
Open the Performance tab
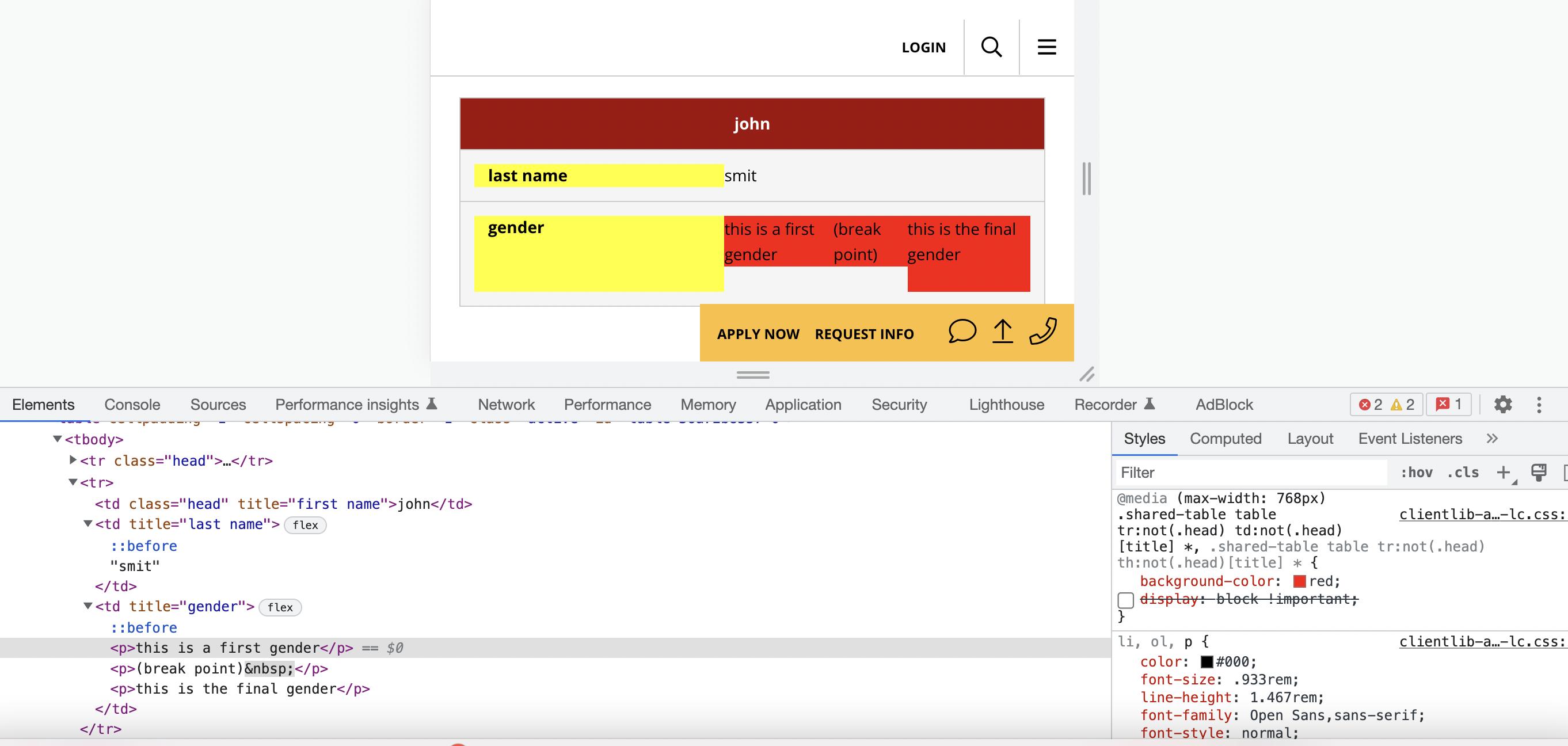607,405
